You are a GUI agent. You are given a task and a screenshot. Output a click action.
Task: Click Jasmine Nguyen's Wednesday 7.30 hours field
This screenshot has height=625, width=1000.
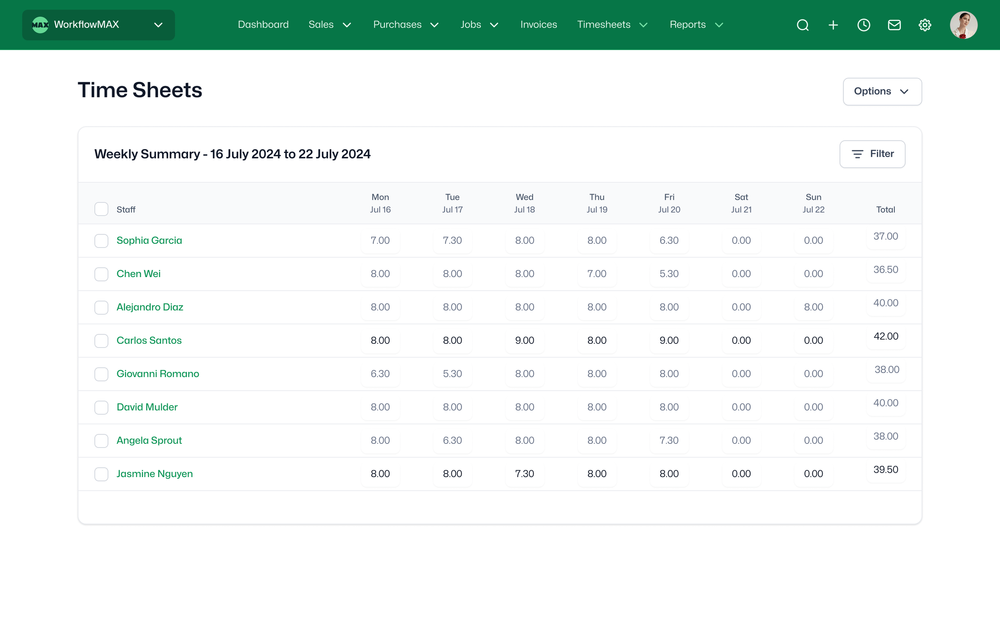point(525,474)
